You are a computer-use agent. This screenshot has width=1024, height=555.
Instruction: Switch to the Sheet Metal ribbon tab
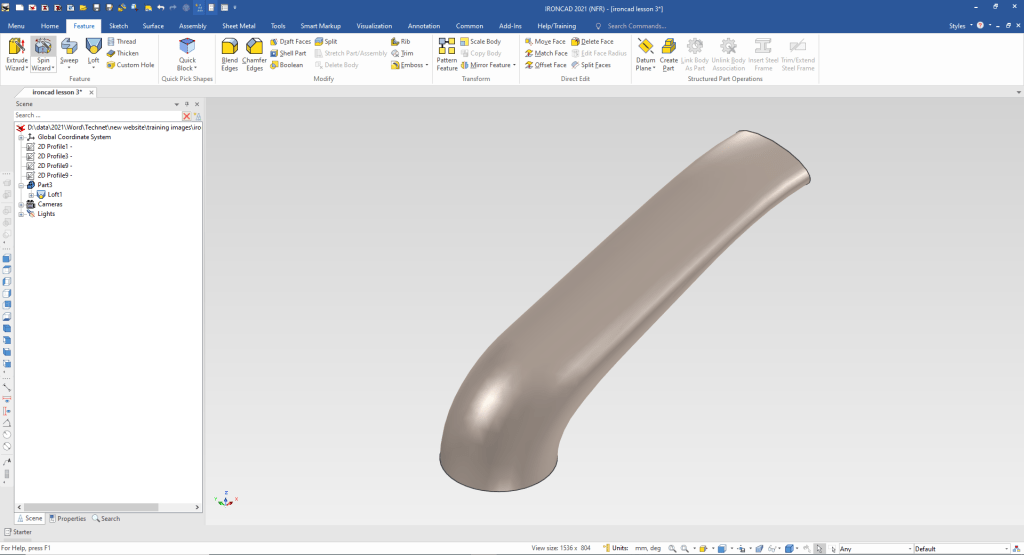tap(237, 25)
